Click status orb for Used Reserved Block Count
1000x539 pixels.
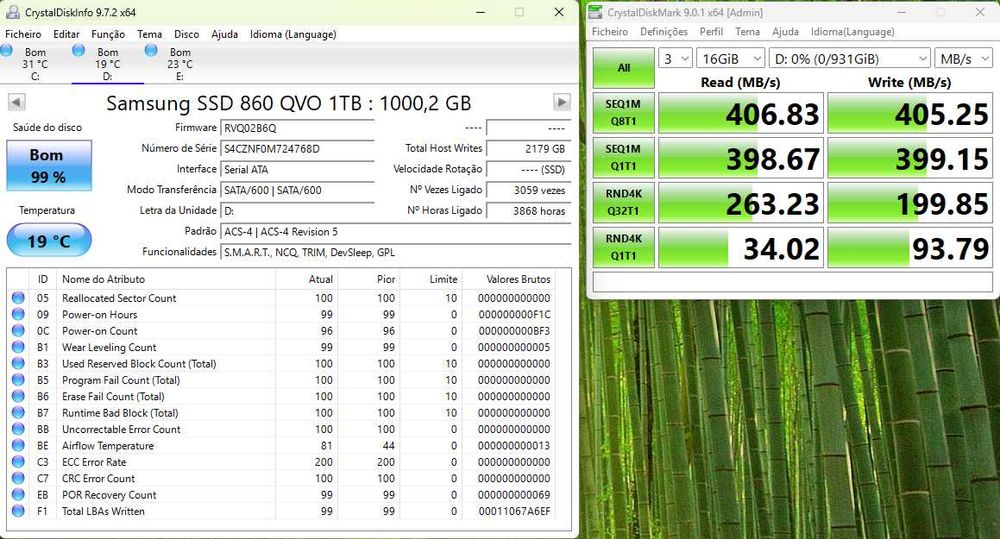click(18, 364)
